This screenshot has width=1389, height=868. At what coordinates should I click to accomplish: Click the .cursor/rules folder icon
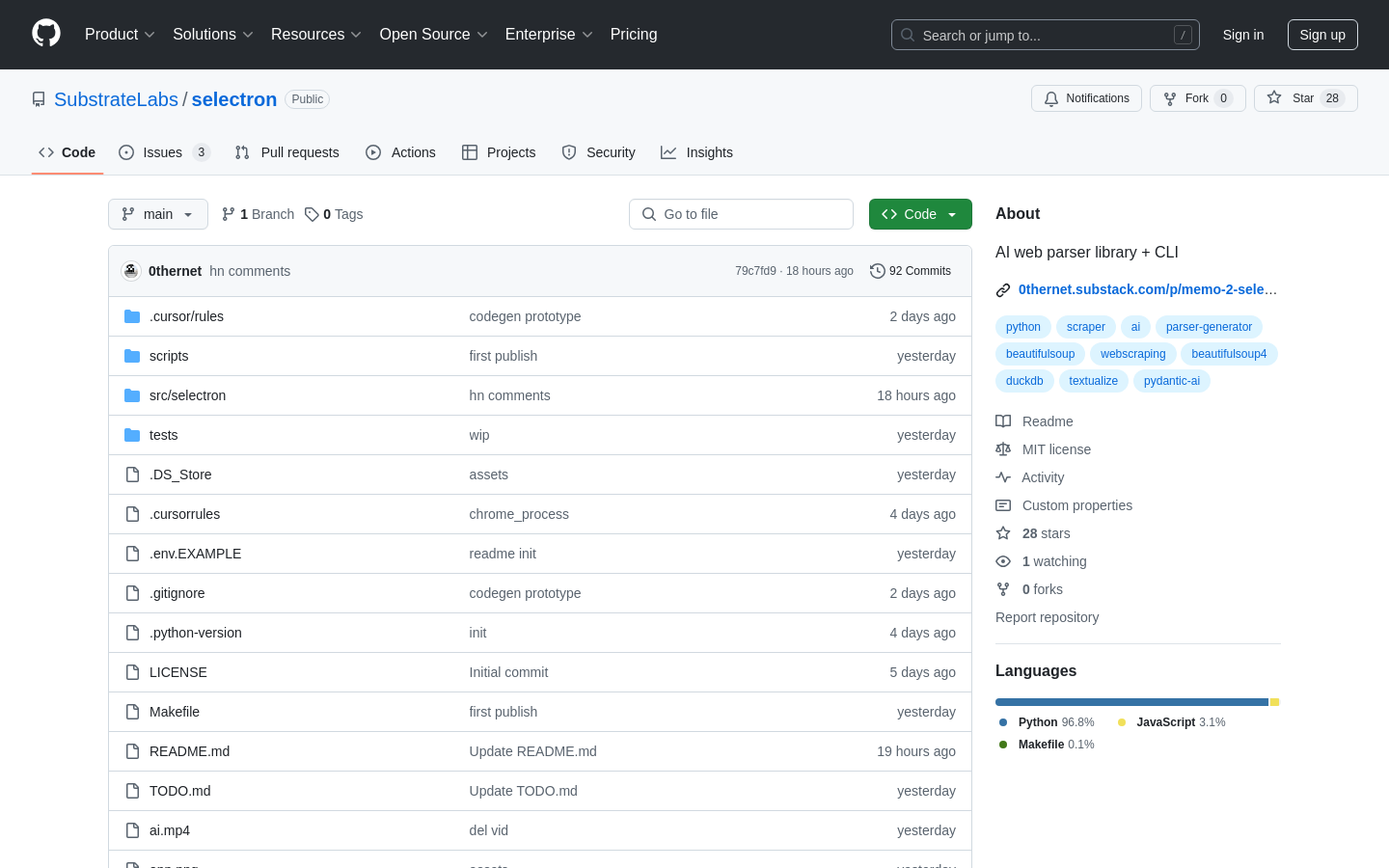click(132, 316)
